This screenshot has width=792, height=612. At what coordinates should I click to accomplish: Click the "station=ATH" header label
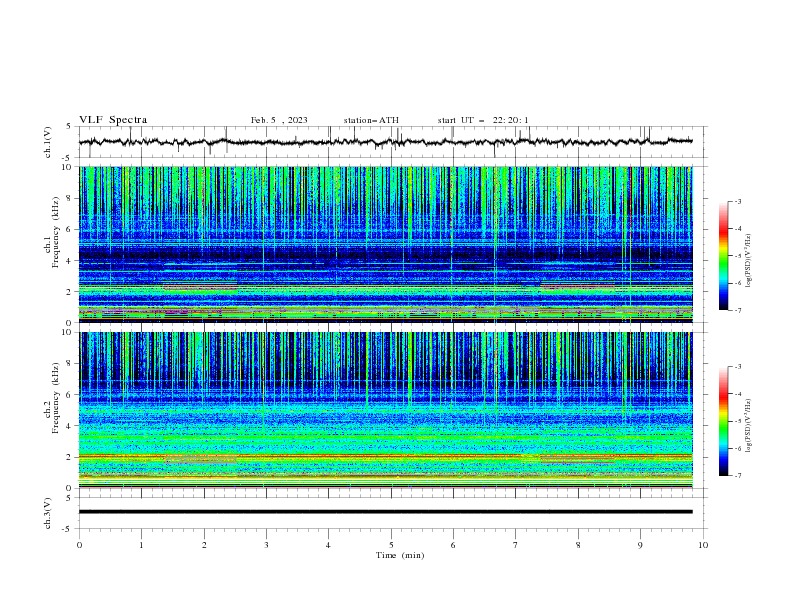[x=371, y=120]
